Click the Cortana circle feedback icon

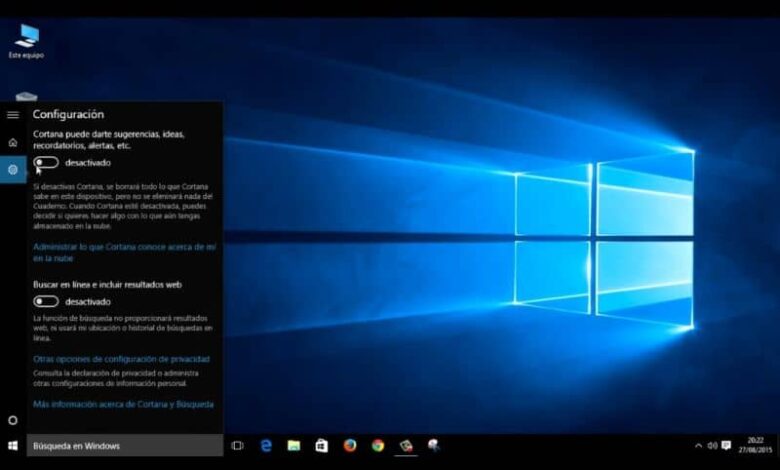pyautogui.click(x=13, y=420)
